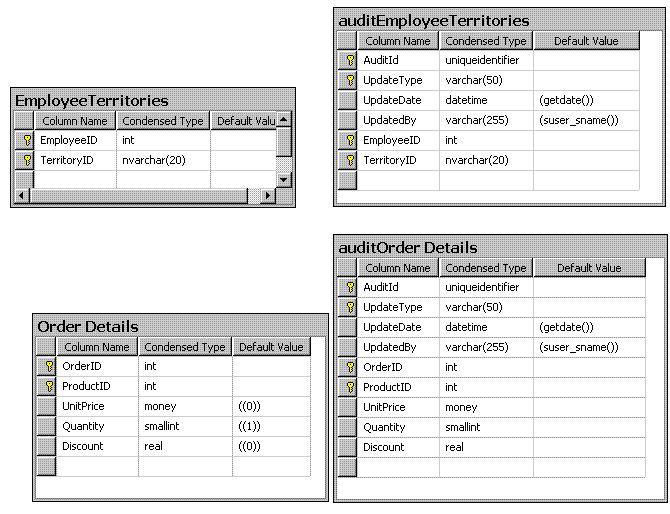Viewport: 670px width, 514px height.
Task: Click the UnitPrice column name cell in Order Details
Action: point(96,407)
